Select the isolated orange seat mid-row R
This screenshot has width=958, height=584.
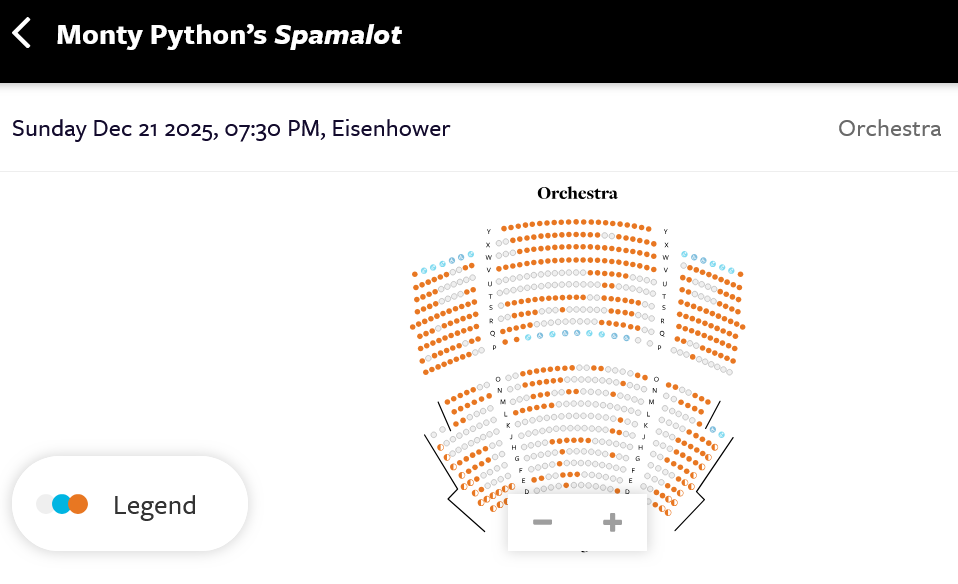click(563, 309)
